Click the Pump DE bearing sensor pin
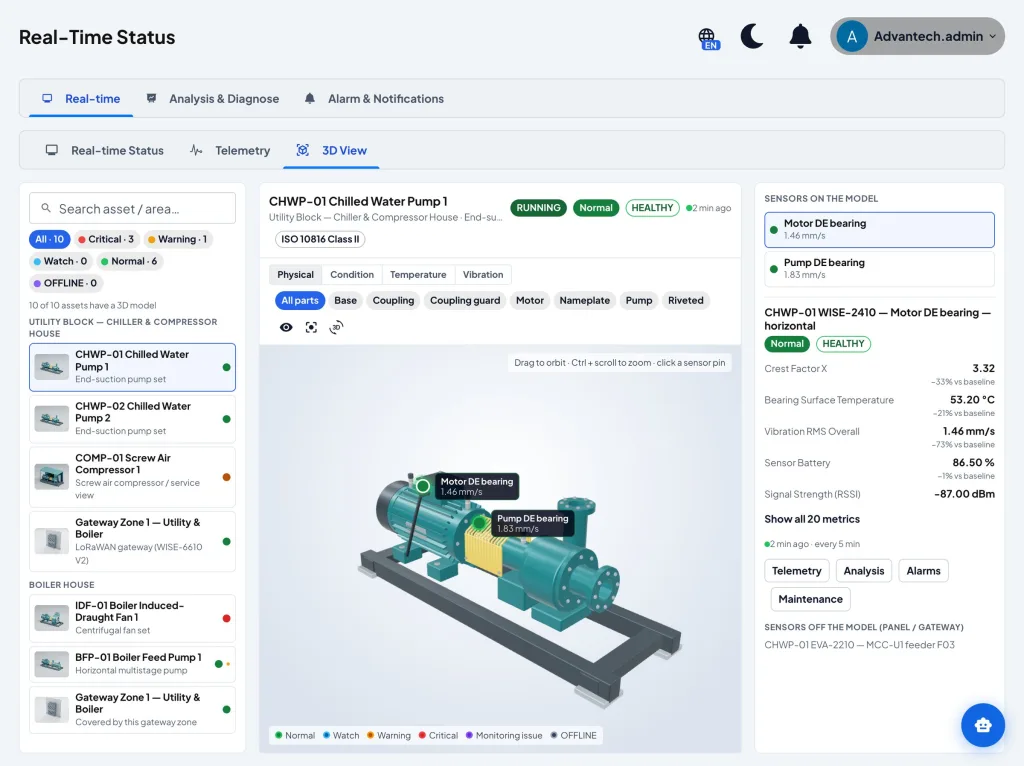The image size is (1024, 766). (x=480, y=522)
